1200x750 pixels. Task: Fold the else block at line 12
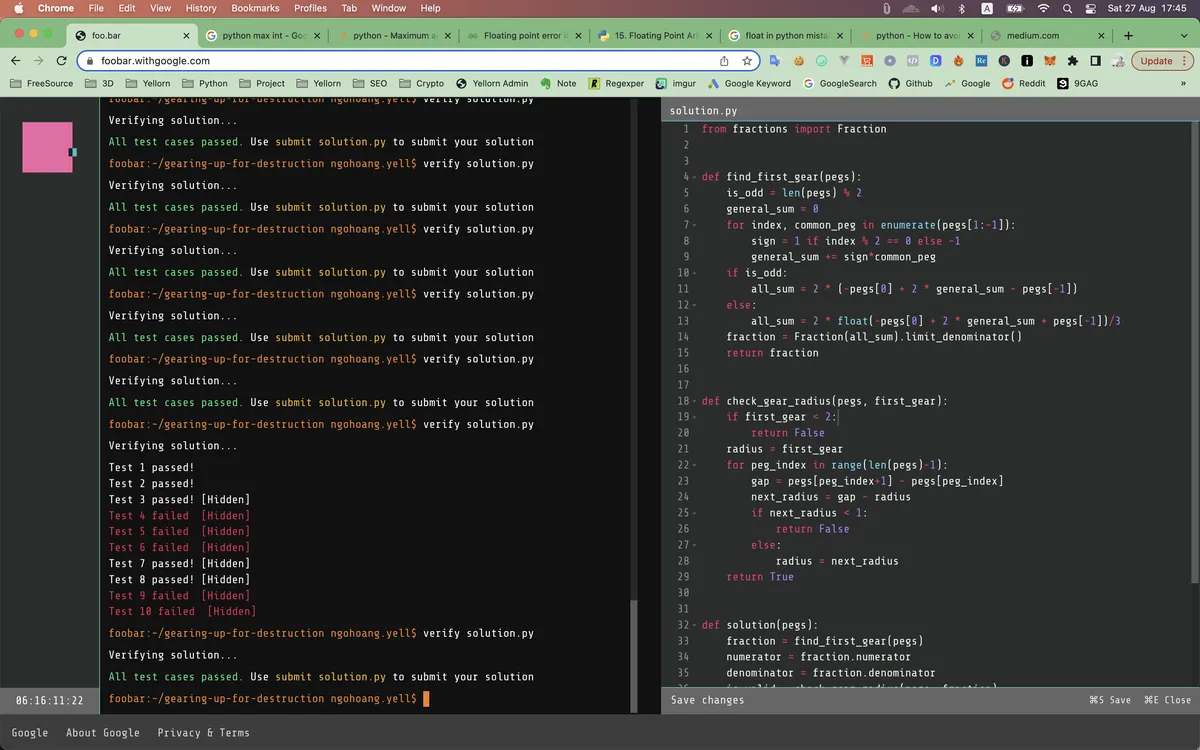(x=693, y=305)
